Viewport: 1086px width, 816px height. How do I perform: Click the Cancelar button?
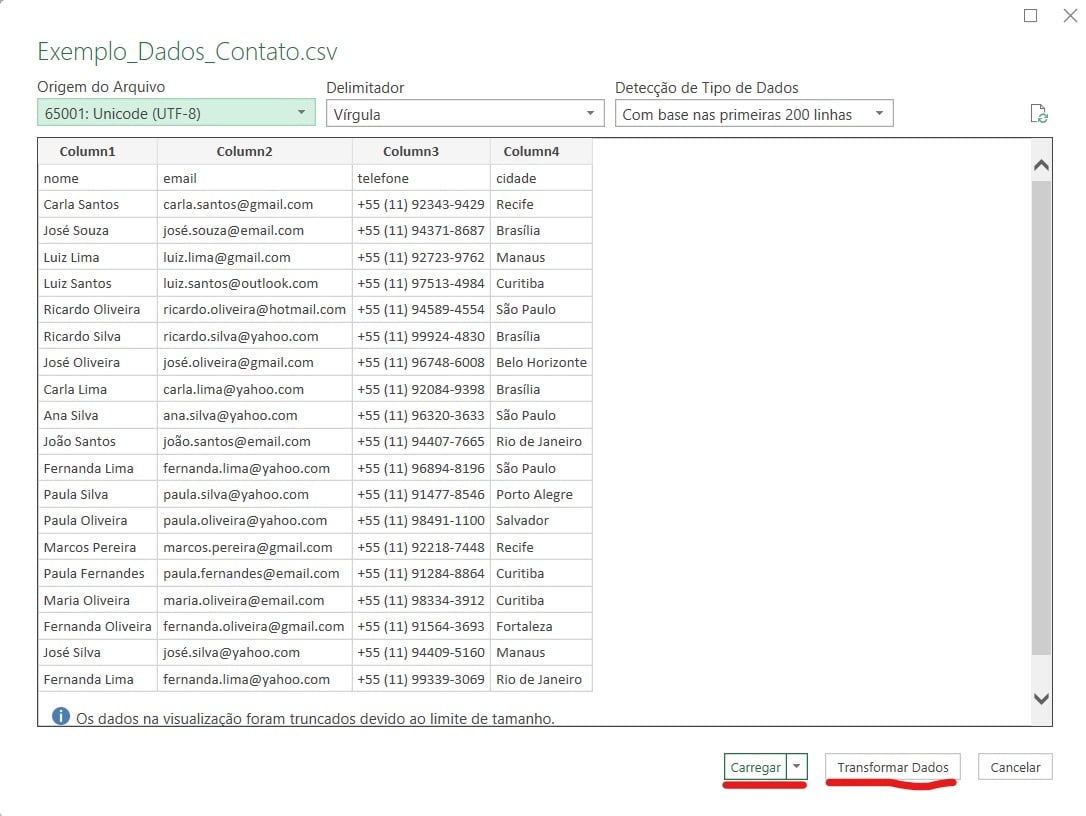click(1015, 767)
